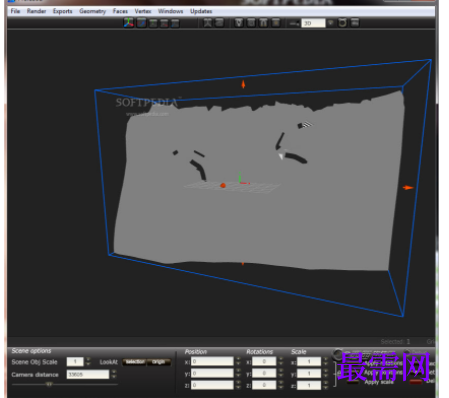Click the Camera distance stepper arrows
Image resolution: width=449 pixels, height=398 pixels.
[x=114, y=374]
